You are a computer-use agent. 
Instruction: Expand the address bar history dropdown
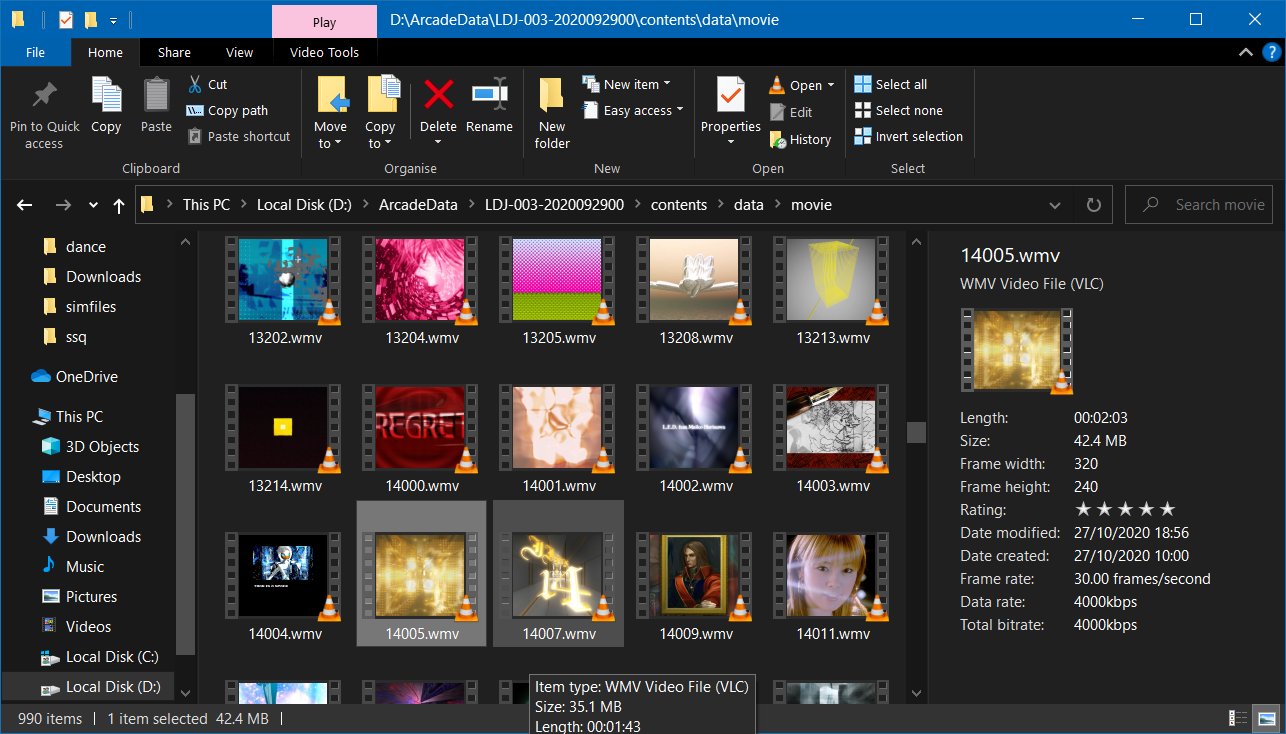(1055, 205)
